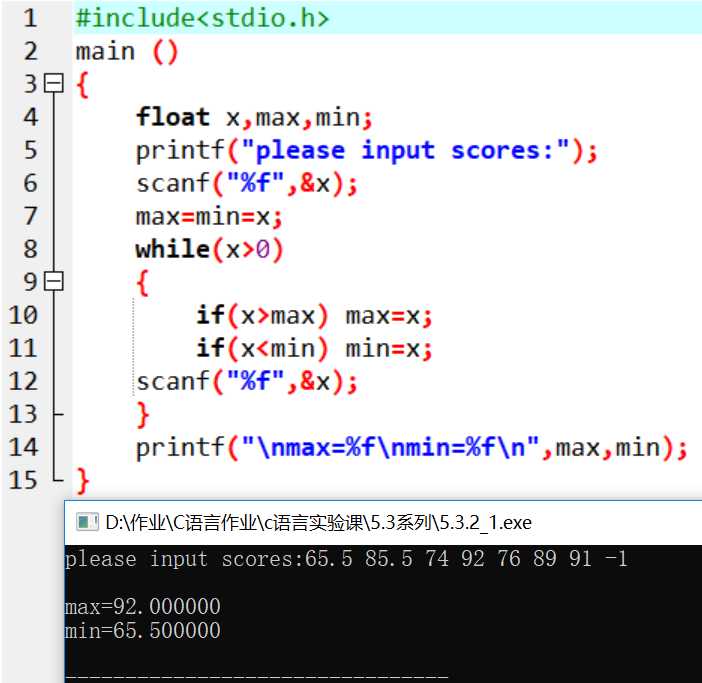
Task: Click line number 4 in the gutter
Action: coord(30,117)
